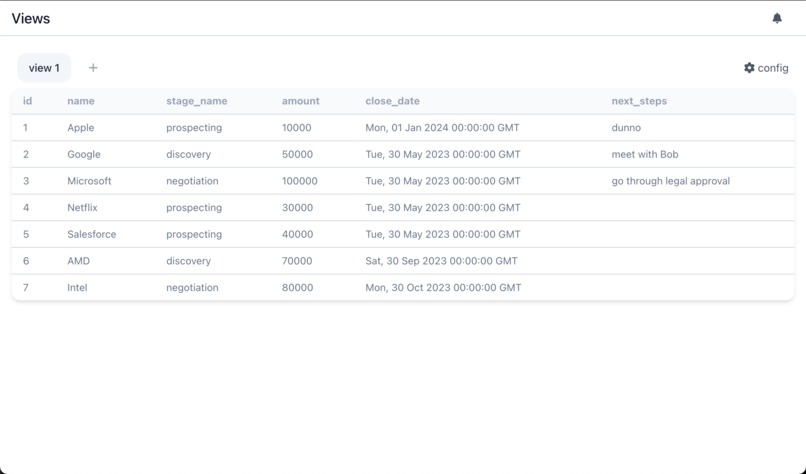Click the 80000 amount value
Image resolution: width=806 pixels, height=474 pixels.
[x=297, y=288]
